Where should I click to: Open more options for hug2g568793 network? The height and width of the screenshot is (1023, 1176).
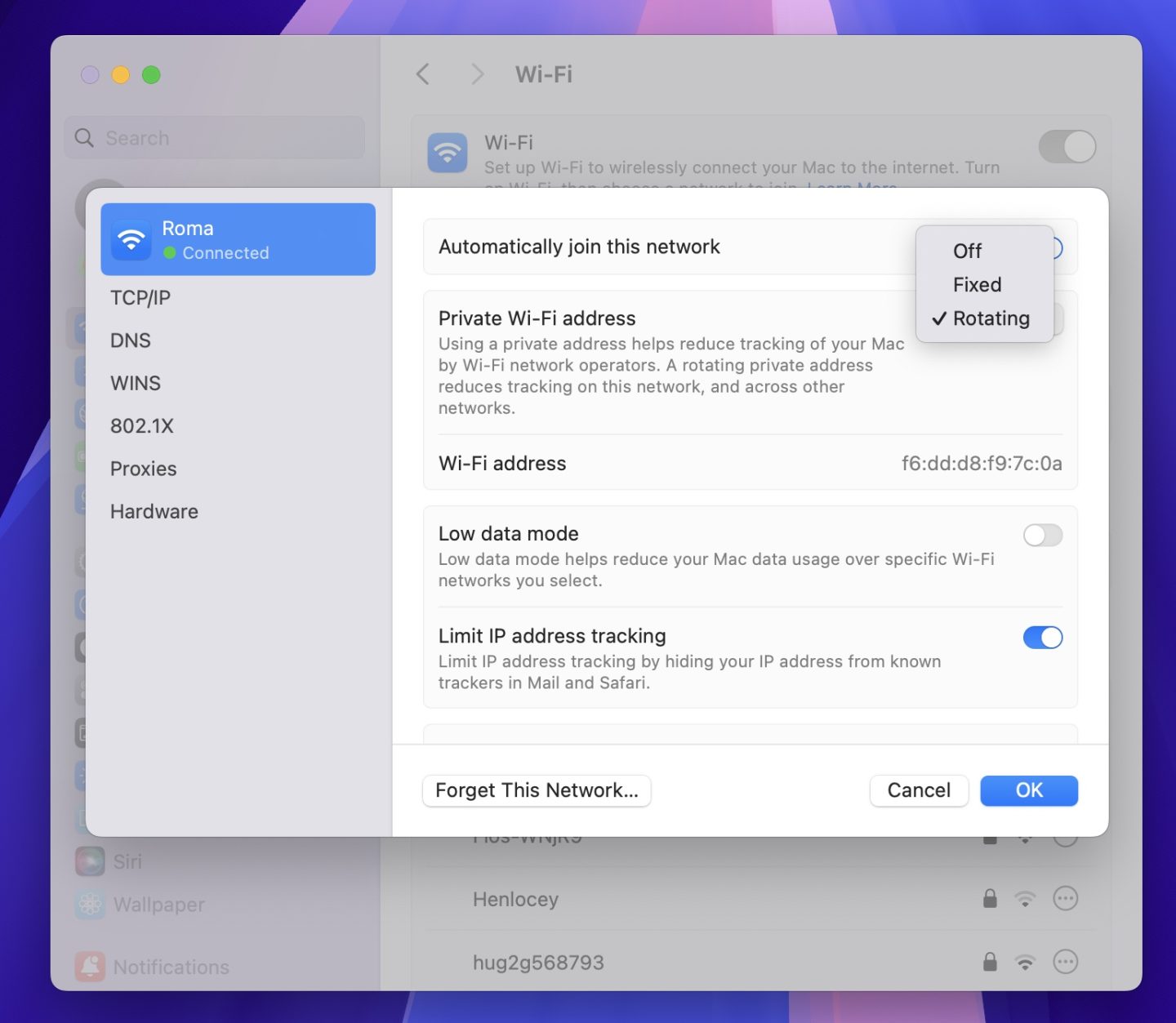coord(1065,962)
